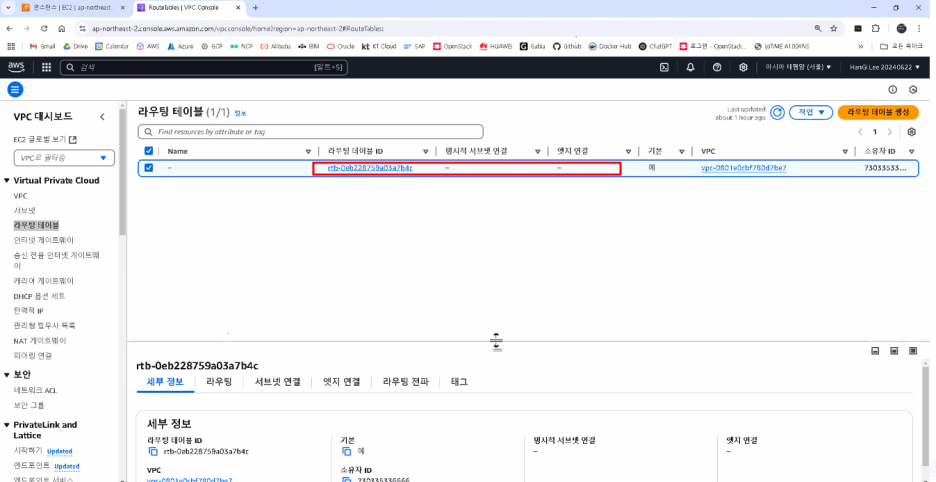The width and height of the screenshot is (936, 482).
Task: Go to 보안 그룹 in sidebar
Action: 29,405
